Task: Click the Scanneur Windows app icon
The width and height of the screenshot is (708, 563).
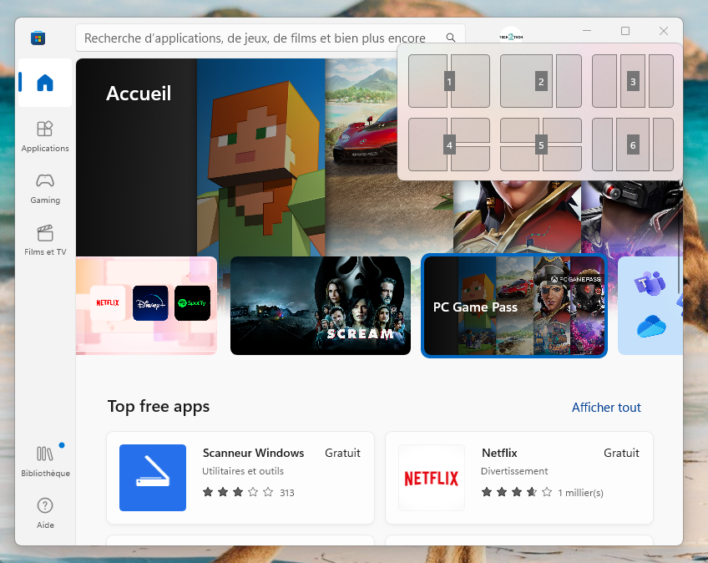Action: [152, 478]
